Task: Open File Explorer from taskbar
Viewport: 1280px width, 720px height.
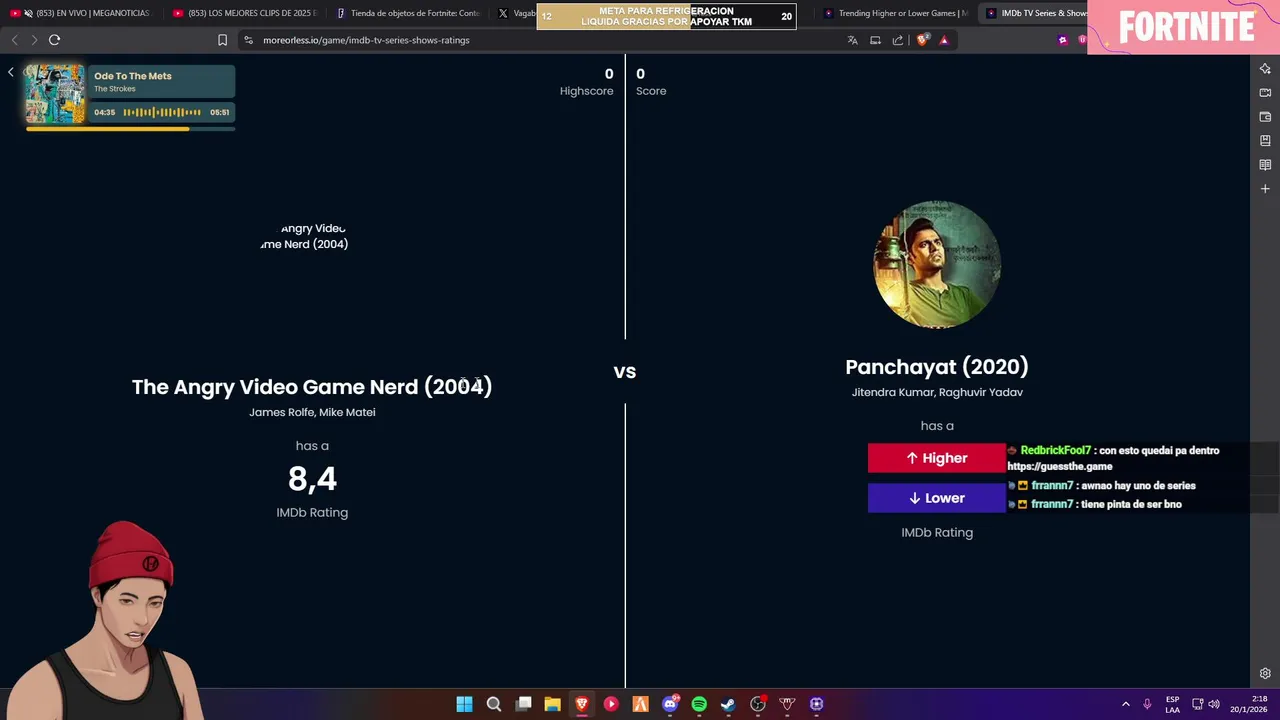Action: click(x=552, y=704)
